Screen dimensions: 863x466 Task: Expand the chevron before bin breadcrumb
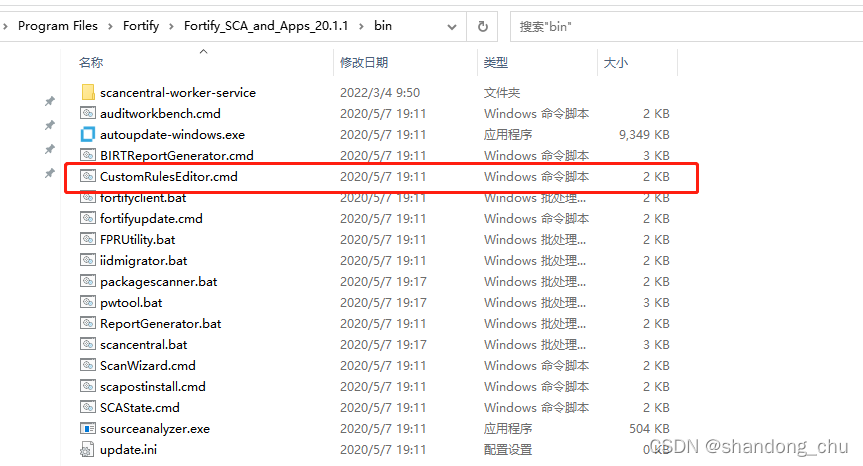tap(362, 26)
